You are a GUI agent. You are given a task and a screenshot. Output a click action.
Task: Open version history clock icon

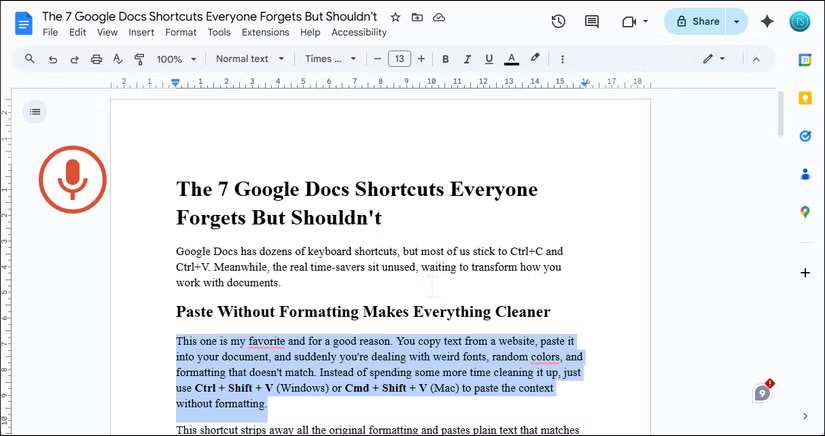(x=558, y=21)
